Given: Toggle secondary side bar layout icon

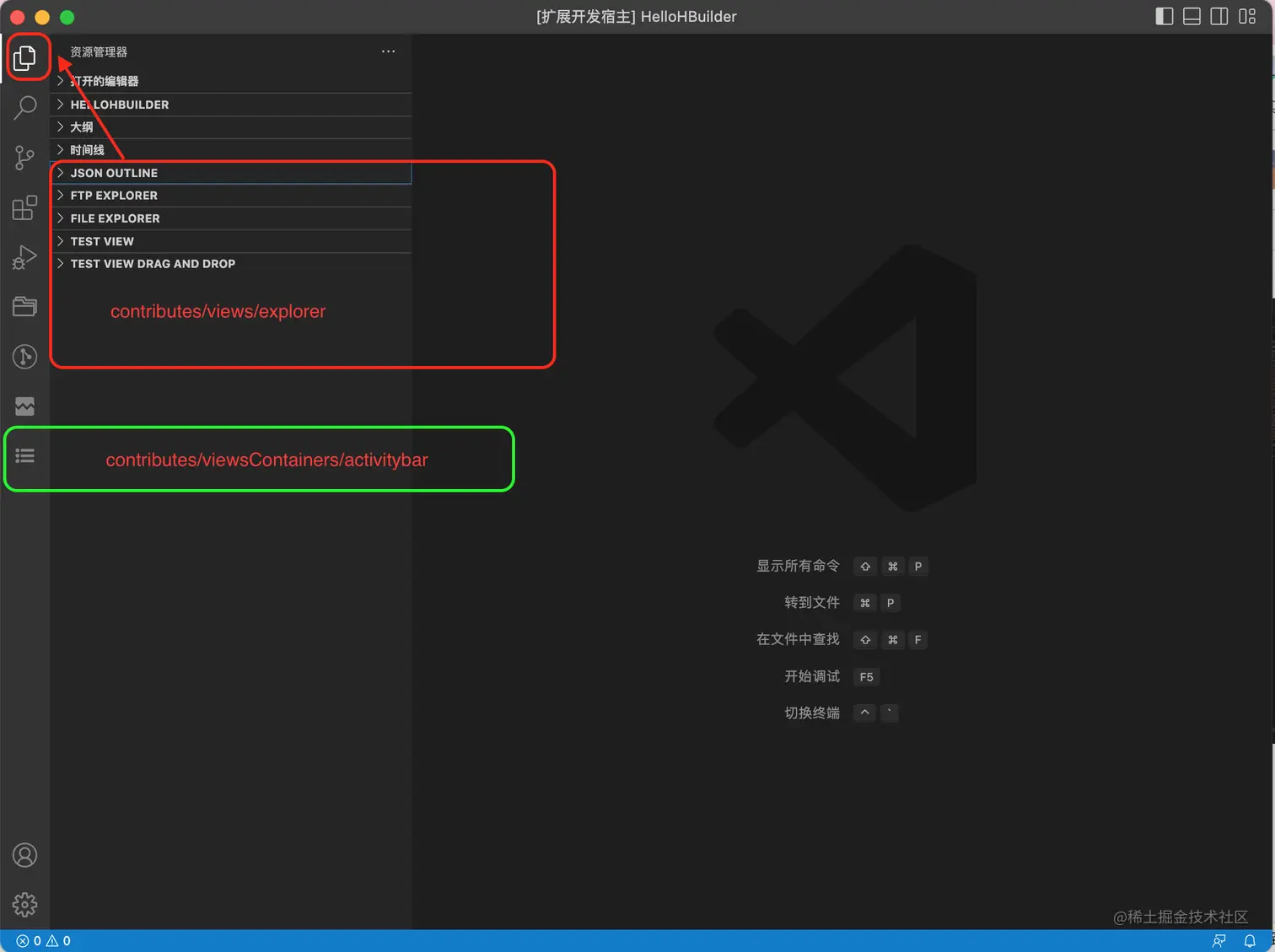Looking at the screenshot, I should (x=1219, y=16).
